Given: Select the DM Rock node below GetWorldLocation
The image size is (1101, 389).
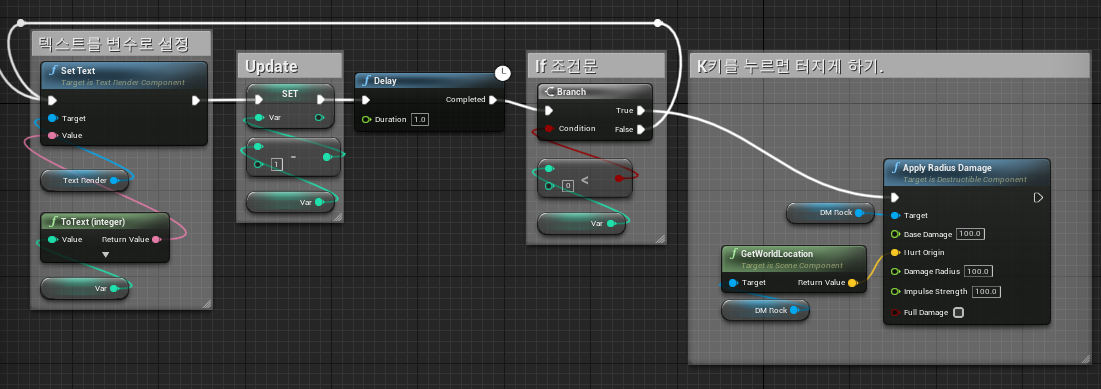Looking at the screenshot, I should (x=765, y=310).
